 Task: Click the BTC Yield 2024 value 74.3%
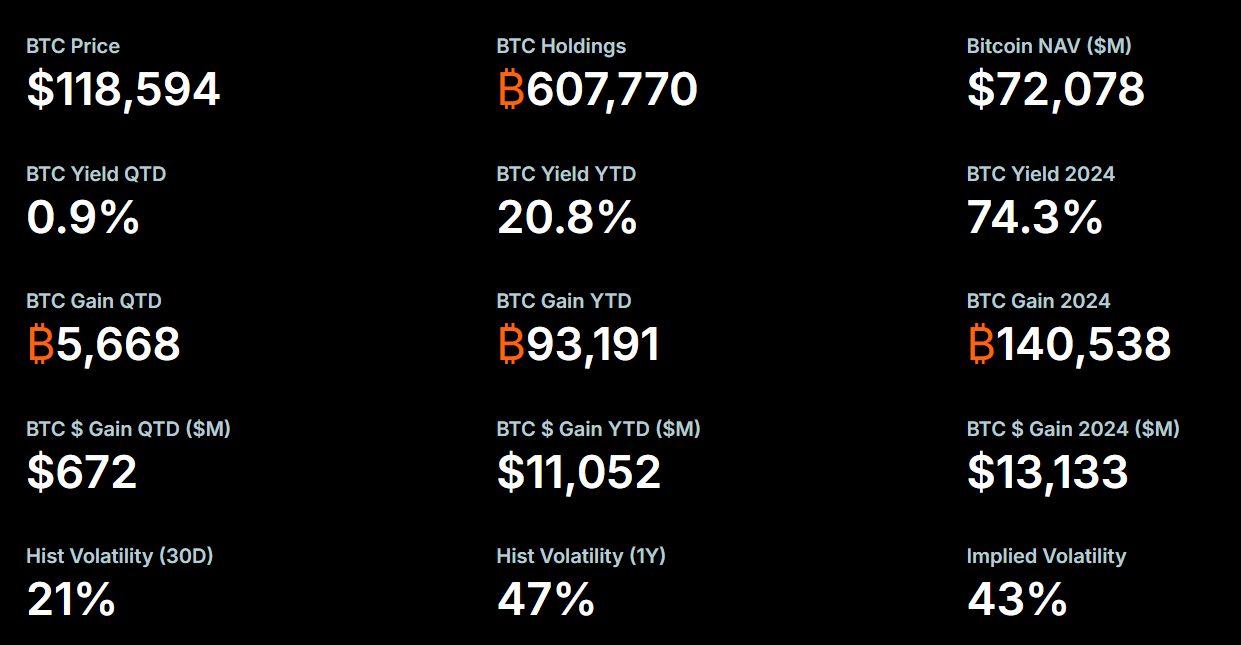(x=1035, y=217)
